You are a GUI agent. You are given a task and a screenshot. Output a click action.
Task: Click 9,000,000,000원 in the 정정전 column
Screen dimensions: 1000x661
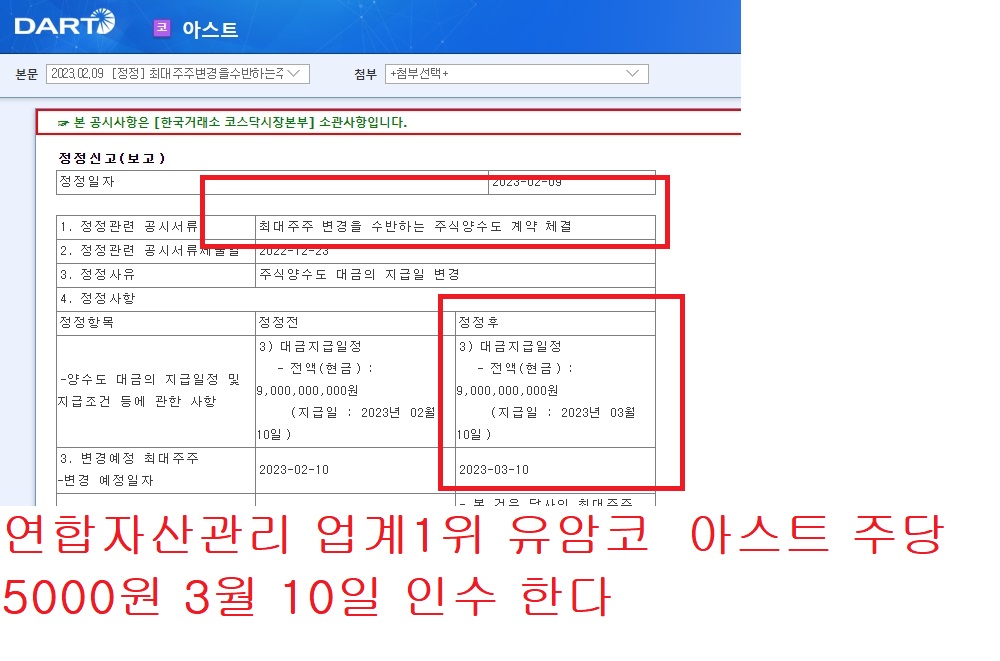[x=307, y=390]
